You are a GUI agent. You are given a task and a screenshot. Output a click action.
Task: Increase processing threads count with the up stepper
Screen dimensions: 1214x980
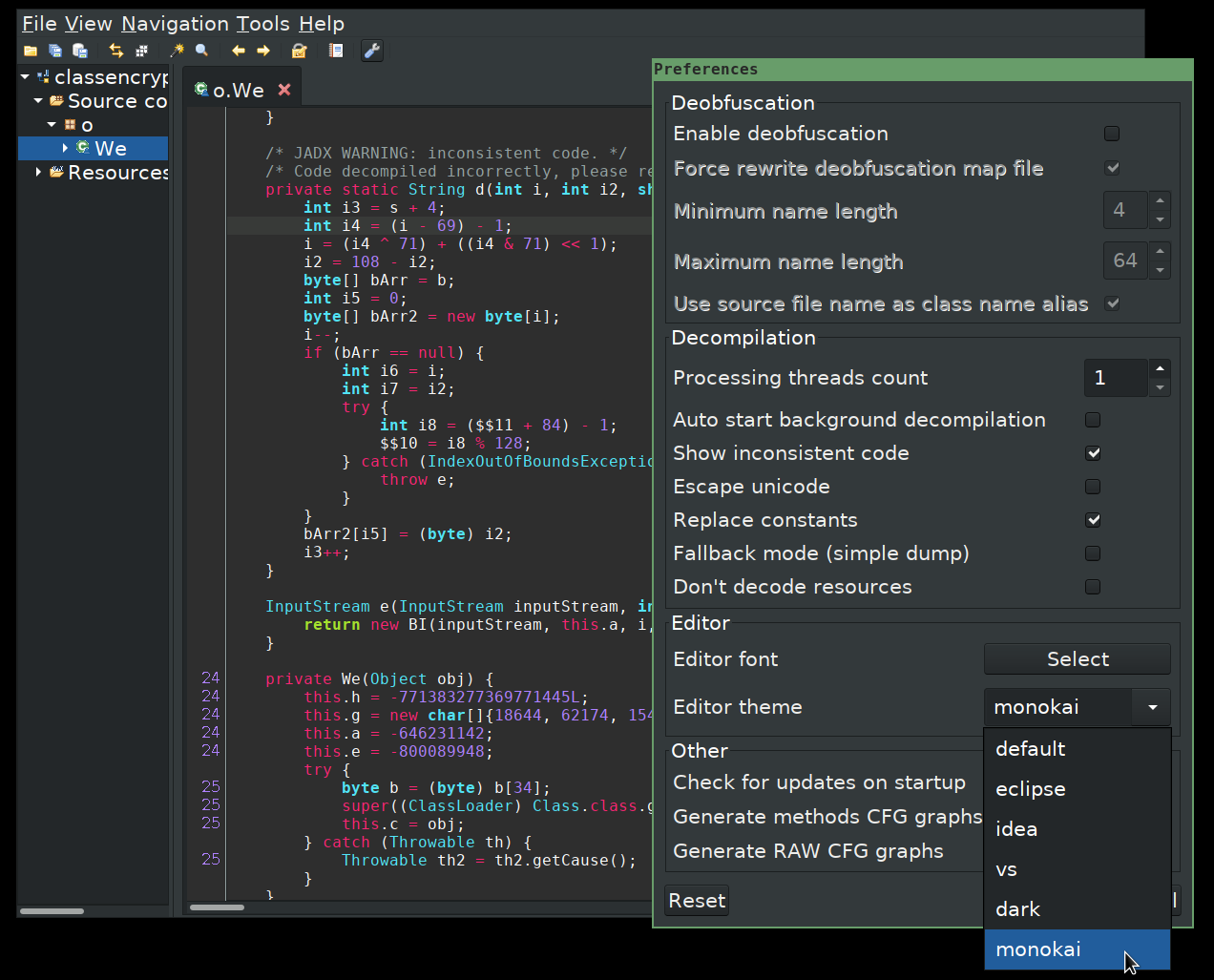click(1160, 370)
